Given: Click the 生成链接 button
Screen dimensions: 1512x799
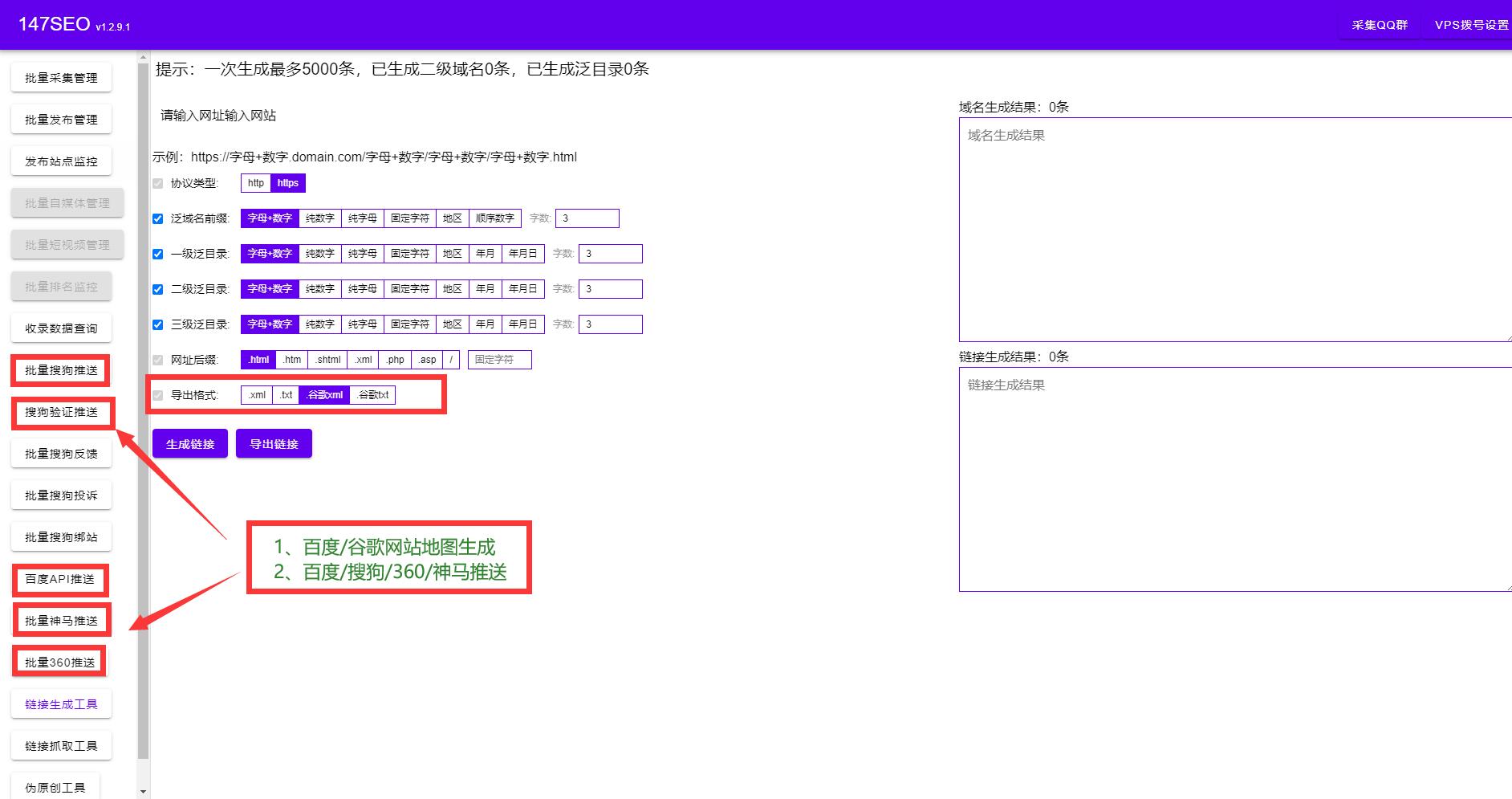Looking at the screenshot, I should 189,442.
